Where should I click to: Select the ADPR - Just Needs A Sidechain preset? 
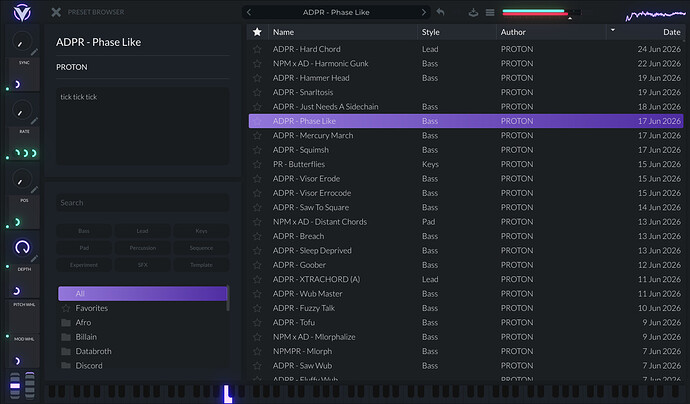pyautogui.click(x=466, y=107)
